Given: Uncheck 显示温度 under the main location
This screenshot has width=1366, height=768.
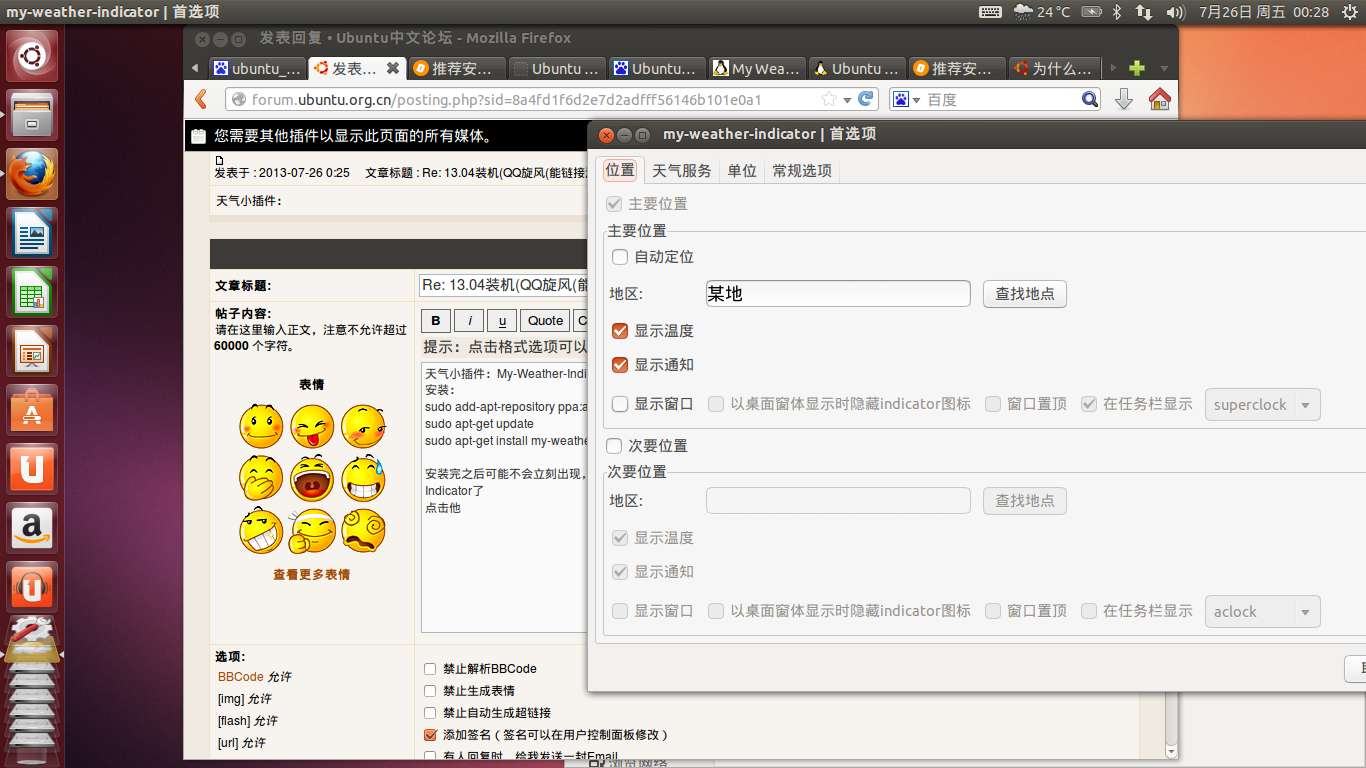Looking at the screenshot, I should (x=620, y=331).
